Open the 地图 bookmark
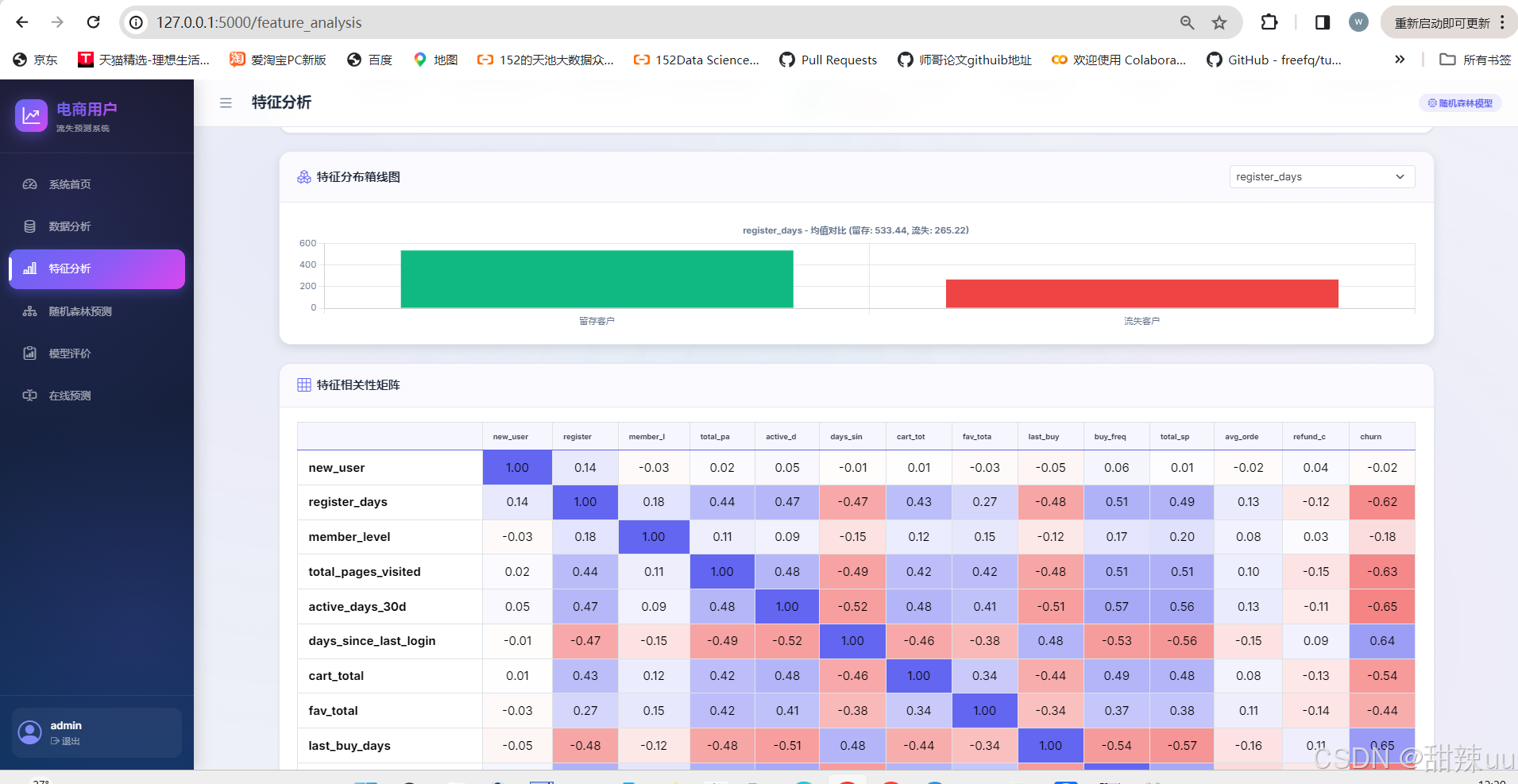1518x784 pixels. [435, 60]
